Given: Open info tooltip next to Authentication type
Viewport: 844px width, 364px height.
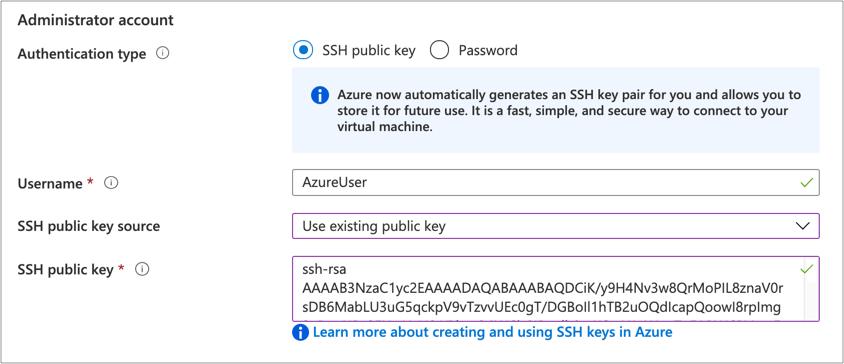Looking at the screenshot, I should tap(163, 54).
